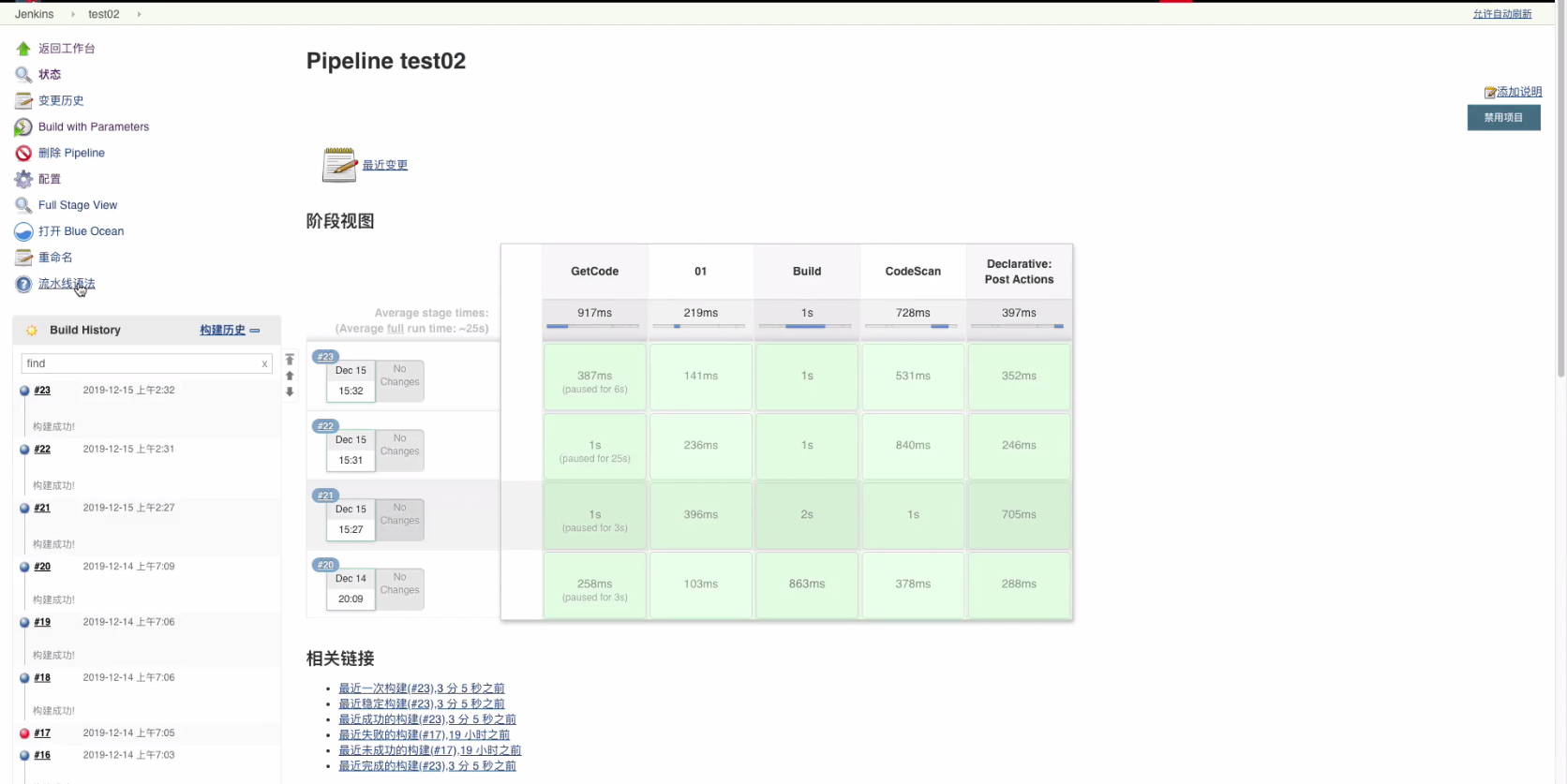Open 最近稳定构建(#23) link
Screen dimensions: 1567x784
coord(422,704)
